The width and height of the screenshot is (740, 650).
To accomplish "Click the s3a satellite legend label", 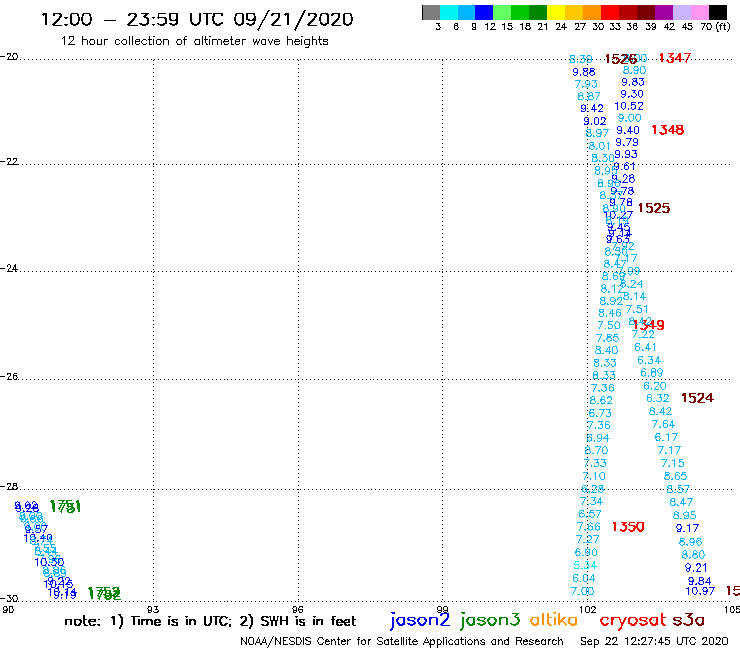I will [x=688, y=620].
